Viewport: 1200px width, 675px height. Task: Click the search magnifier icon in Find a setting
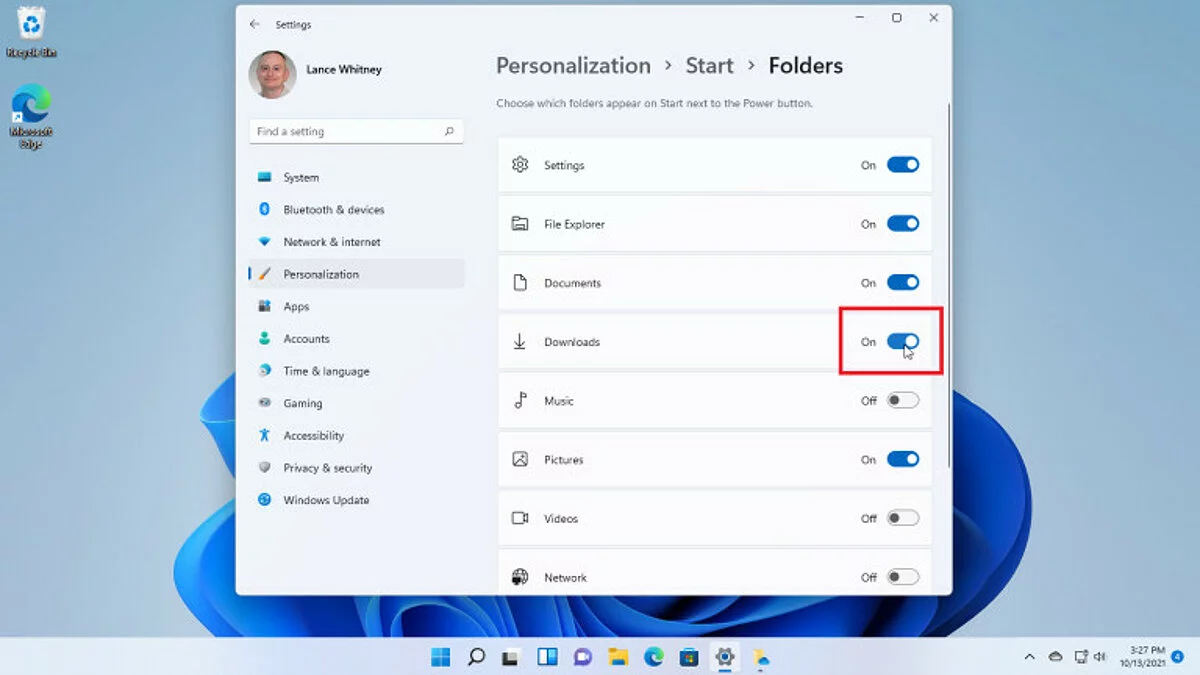click(x=449, y=131)
